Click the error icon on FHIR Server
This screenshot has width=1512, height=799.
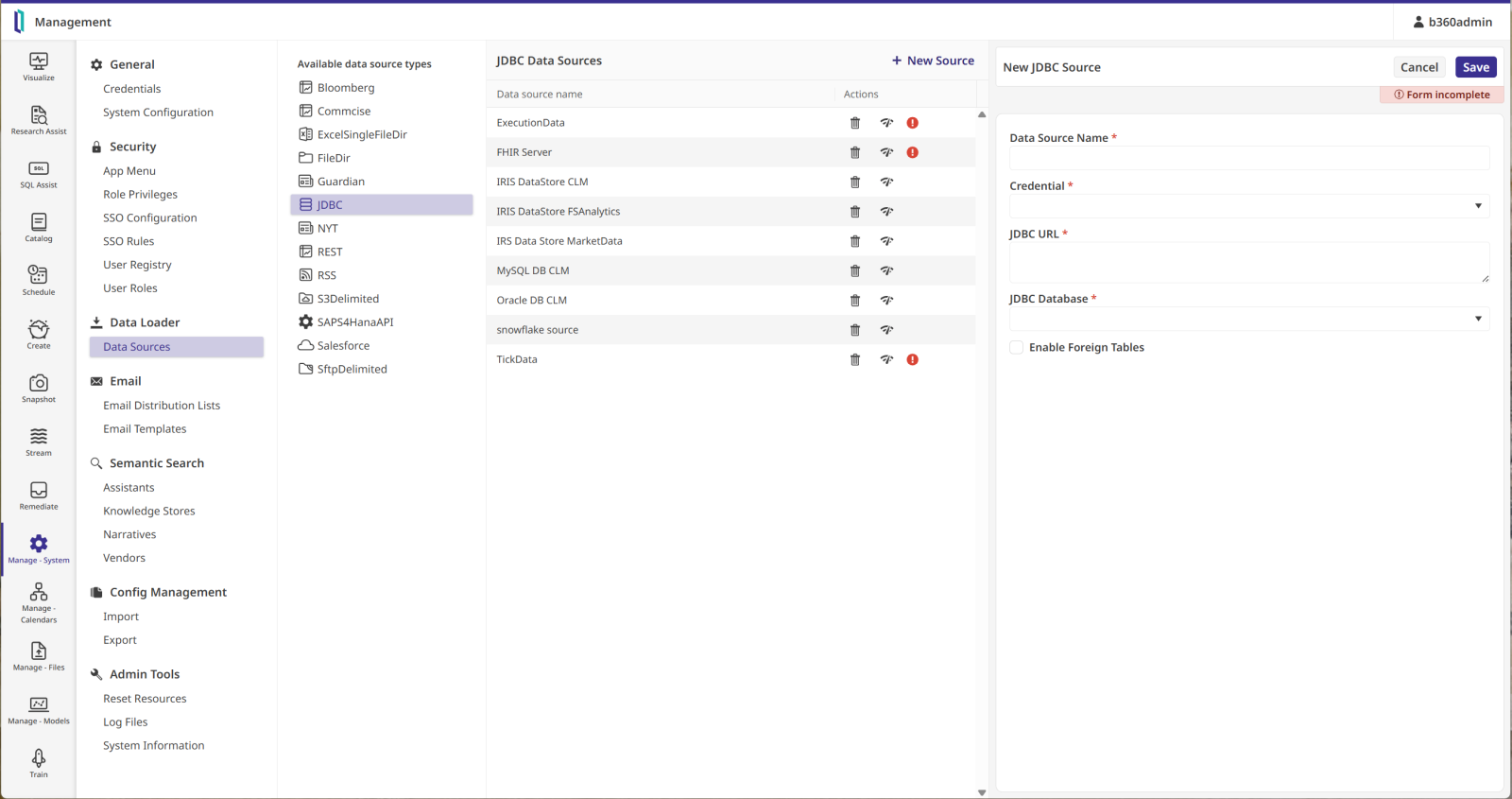(913, 152)
